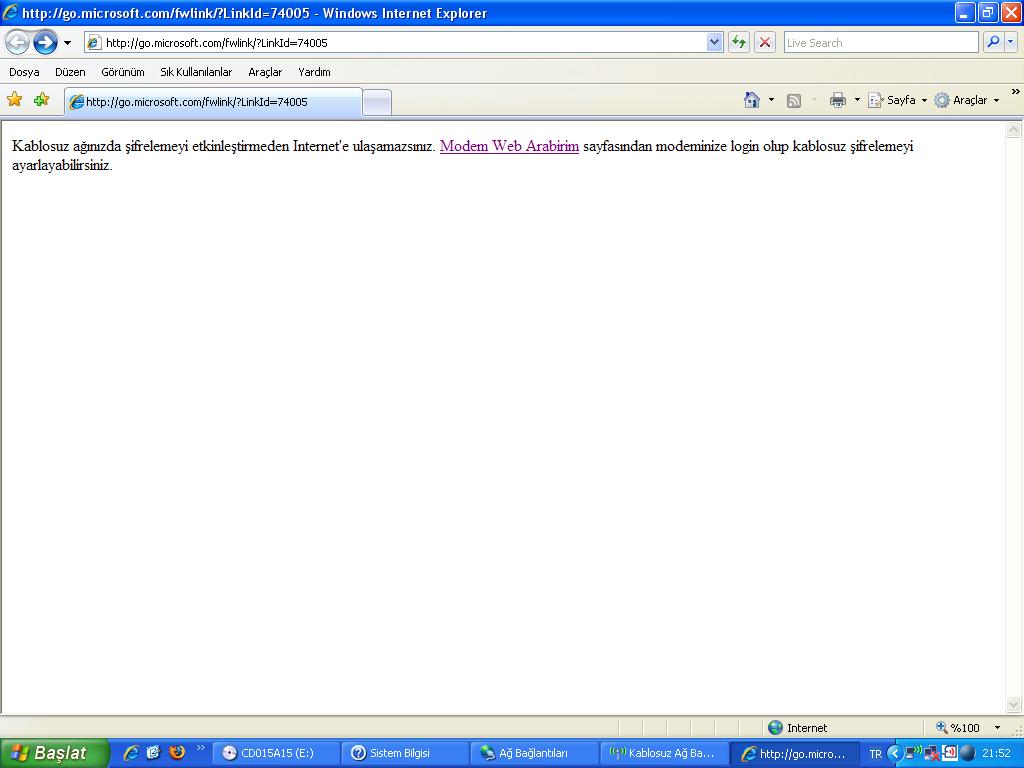Launch Firefox from Quick Launch
This screenshot has height=768, width=1024.
pyautogui.click(x=176, y=752)
